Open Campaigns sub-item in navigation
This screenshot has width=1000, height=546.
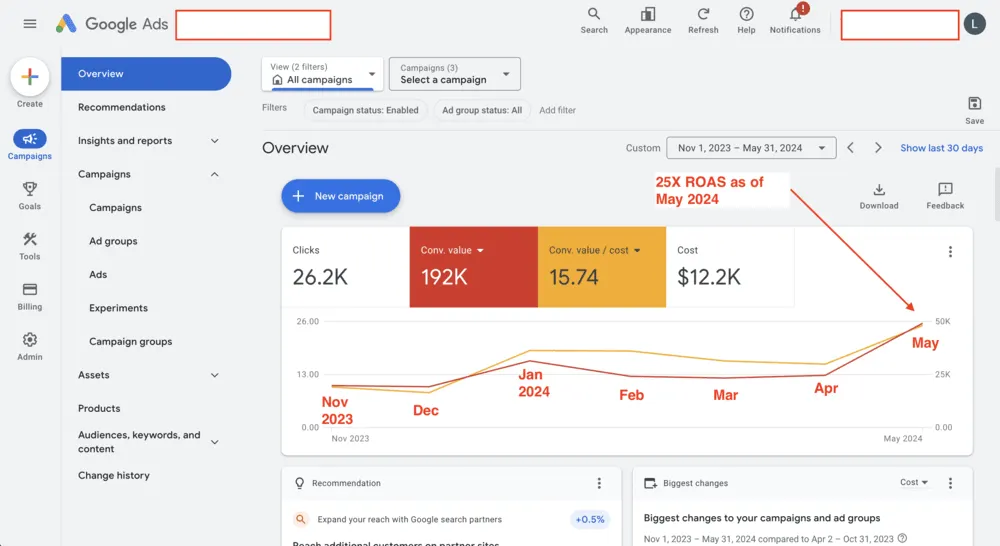point(115,208)
